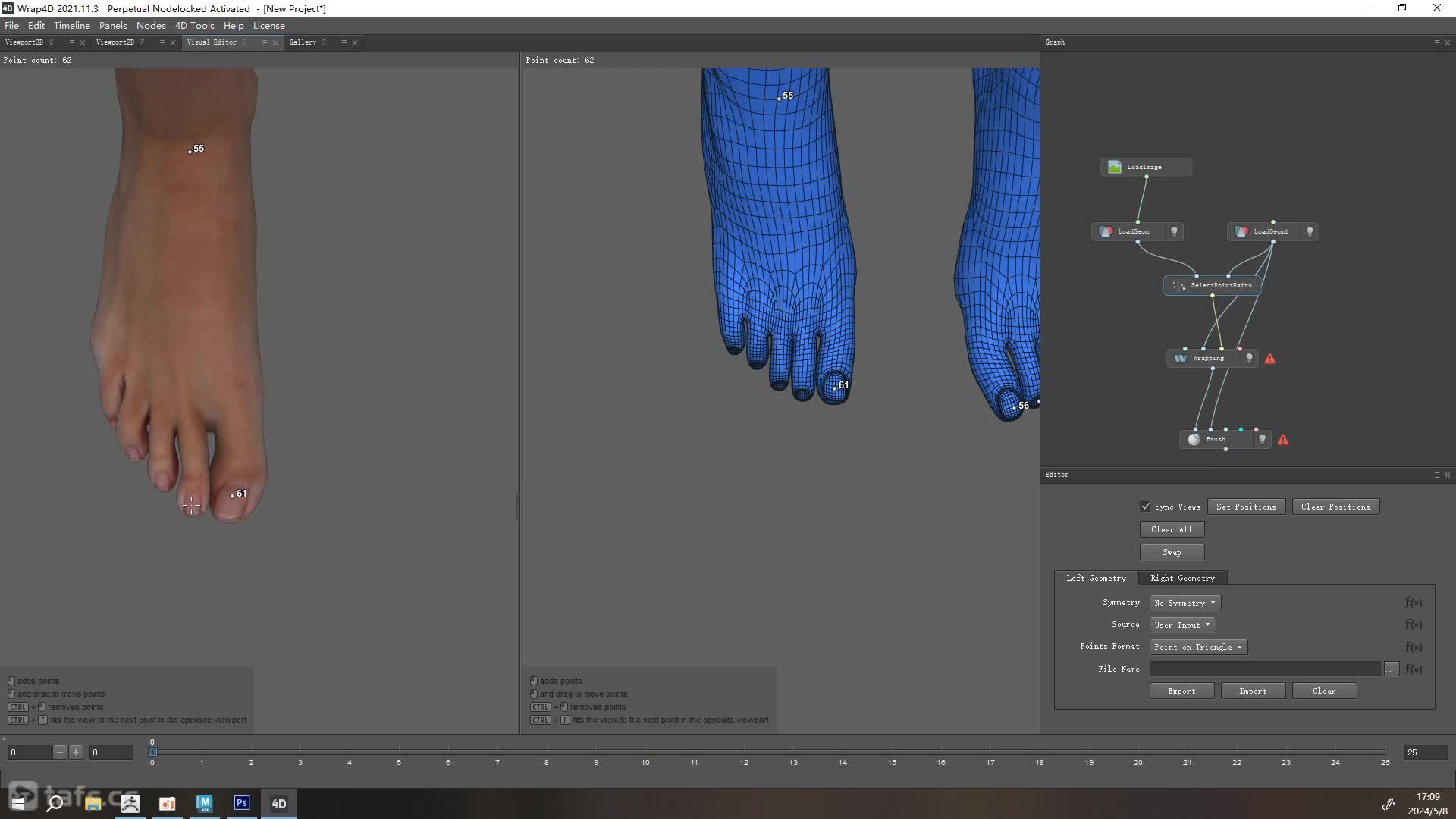Switch to the Viewport2D tab
The image size is (1456, 819).
point(115,42)
